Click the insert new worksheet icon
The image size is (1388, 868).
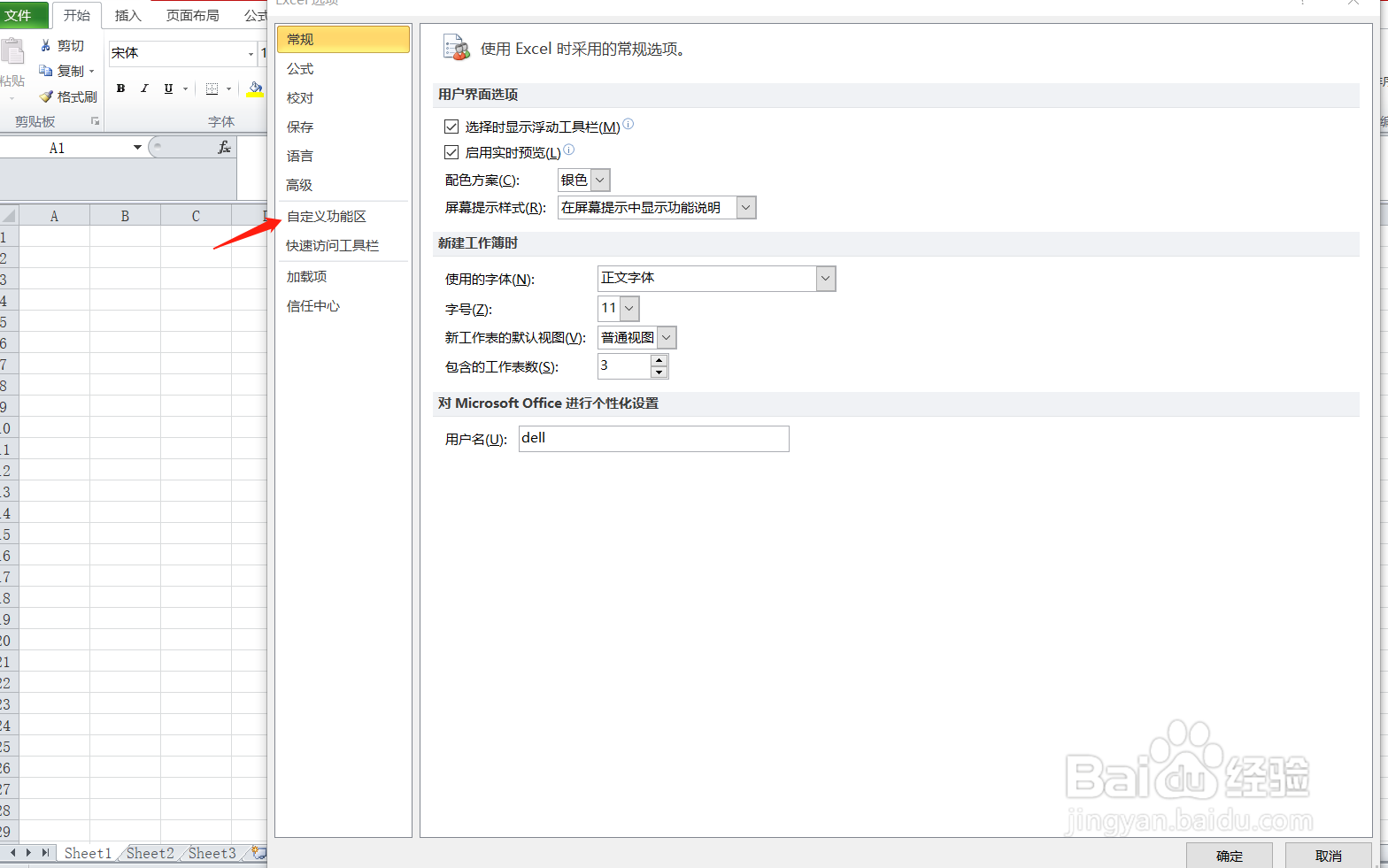tap(258, 853)
